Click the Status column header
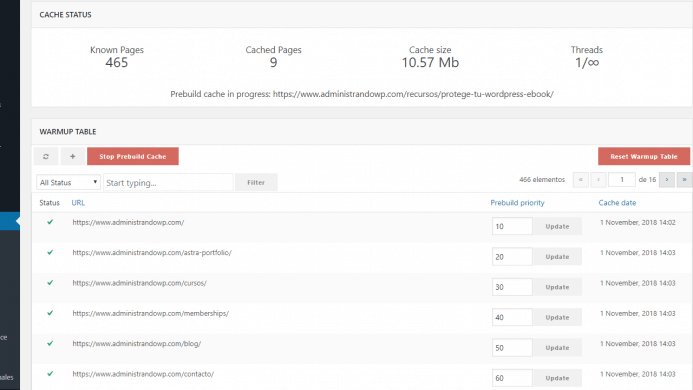This screenshot has width=693, height=390. pos(50,203)
